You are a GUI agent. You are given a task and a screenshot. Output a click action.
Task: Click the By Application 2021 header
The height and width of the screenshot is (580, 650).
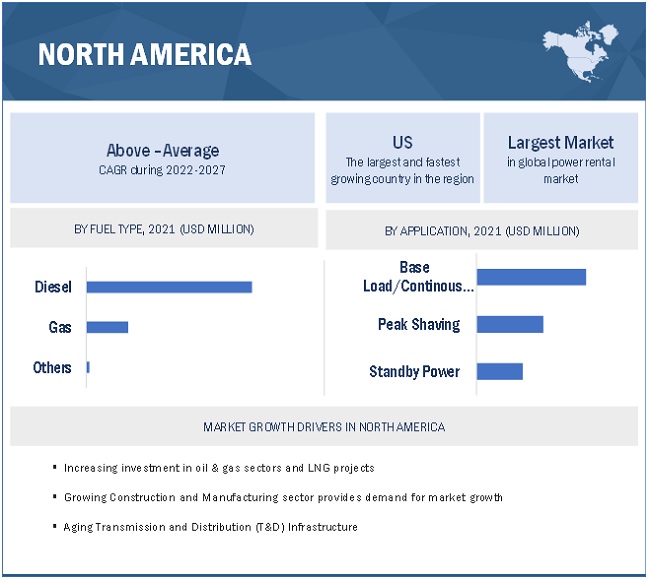(x=481, y=231)
